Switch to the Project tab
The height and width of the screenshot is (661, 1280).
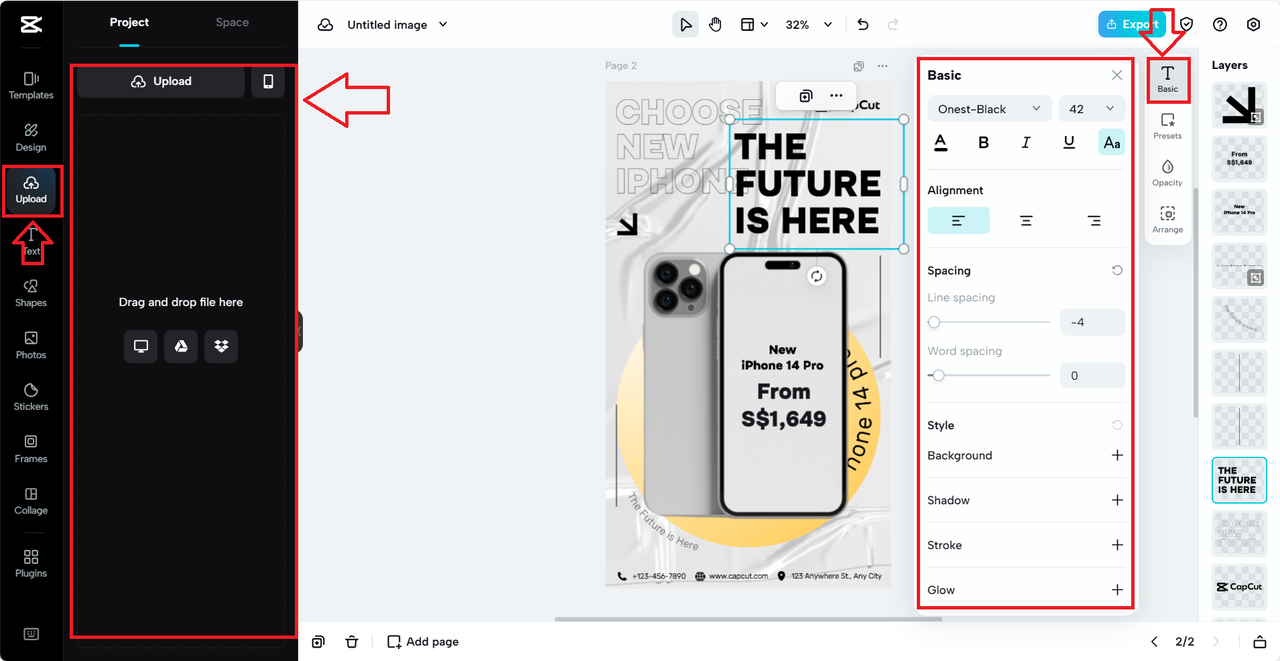click(x=129, y=23)
